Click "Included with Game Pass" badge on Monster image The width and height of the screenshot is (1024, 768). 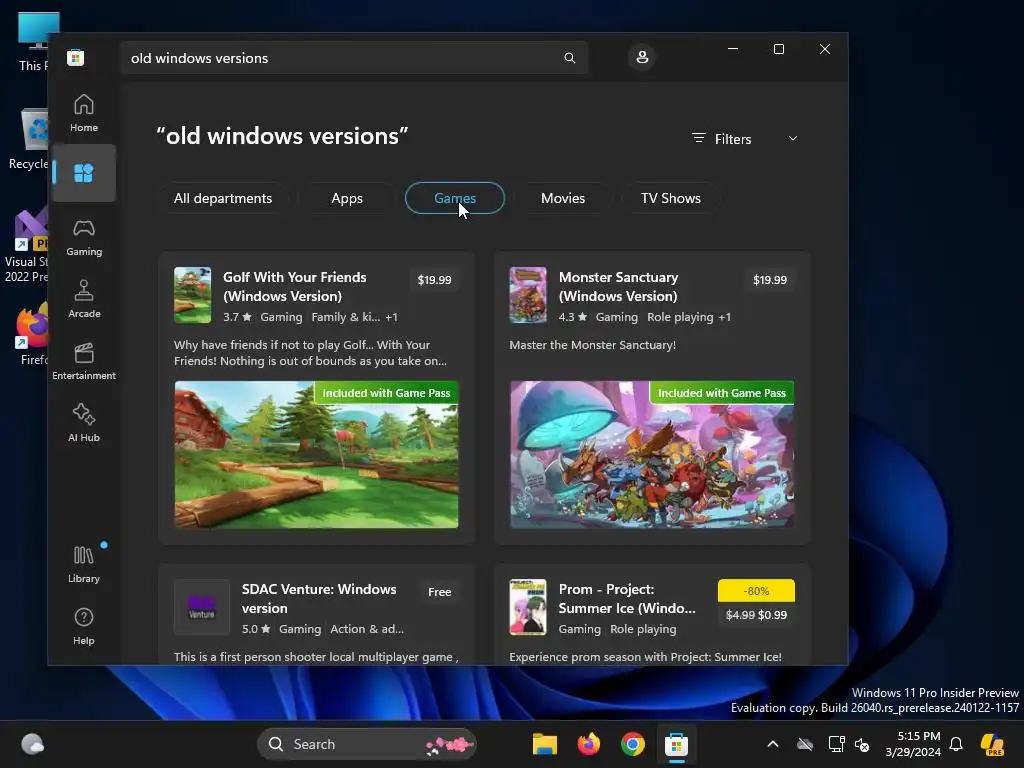[722, 392]
